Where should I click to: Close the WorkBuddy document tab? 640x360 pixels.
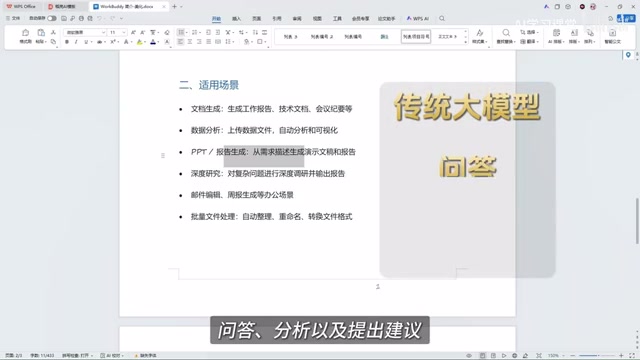pos(164,7)
